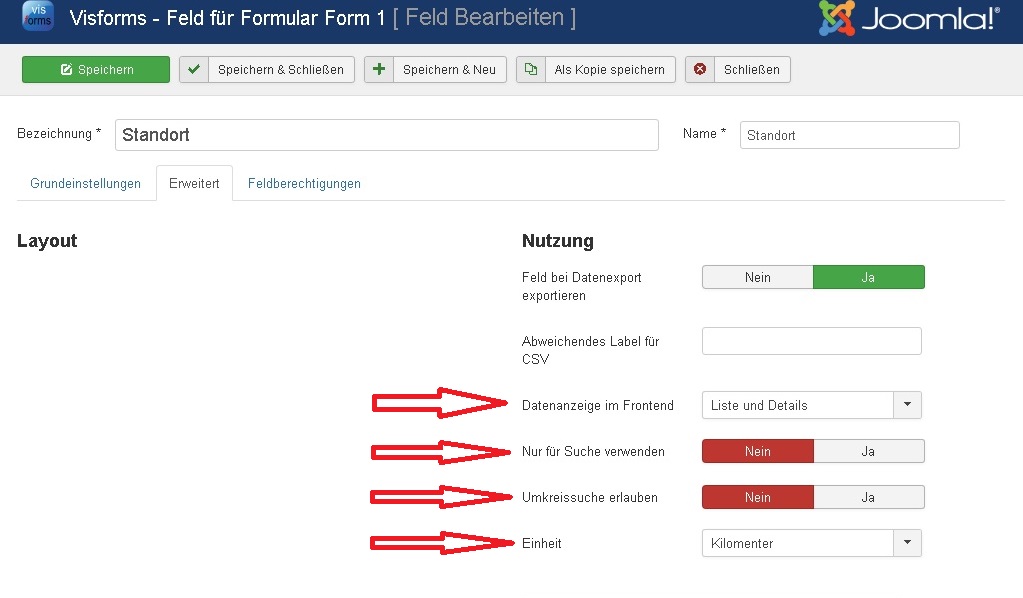Click the Abweichendes Label für CSV input field
Screen dimensions: 1023x598
coord(811,341)
